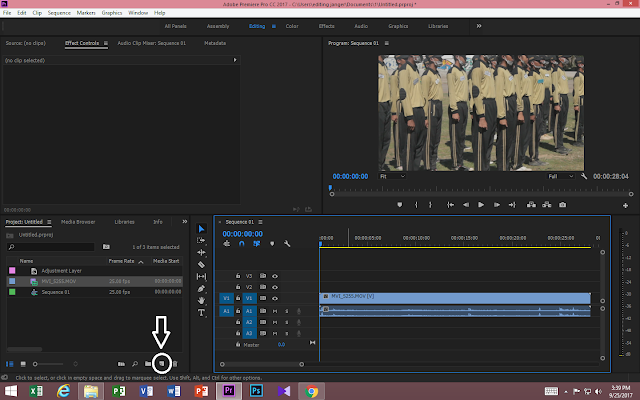Select the Razor tool in the tools panel
This screenshot has height=400, width=640.
click(201, 264)
